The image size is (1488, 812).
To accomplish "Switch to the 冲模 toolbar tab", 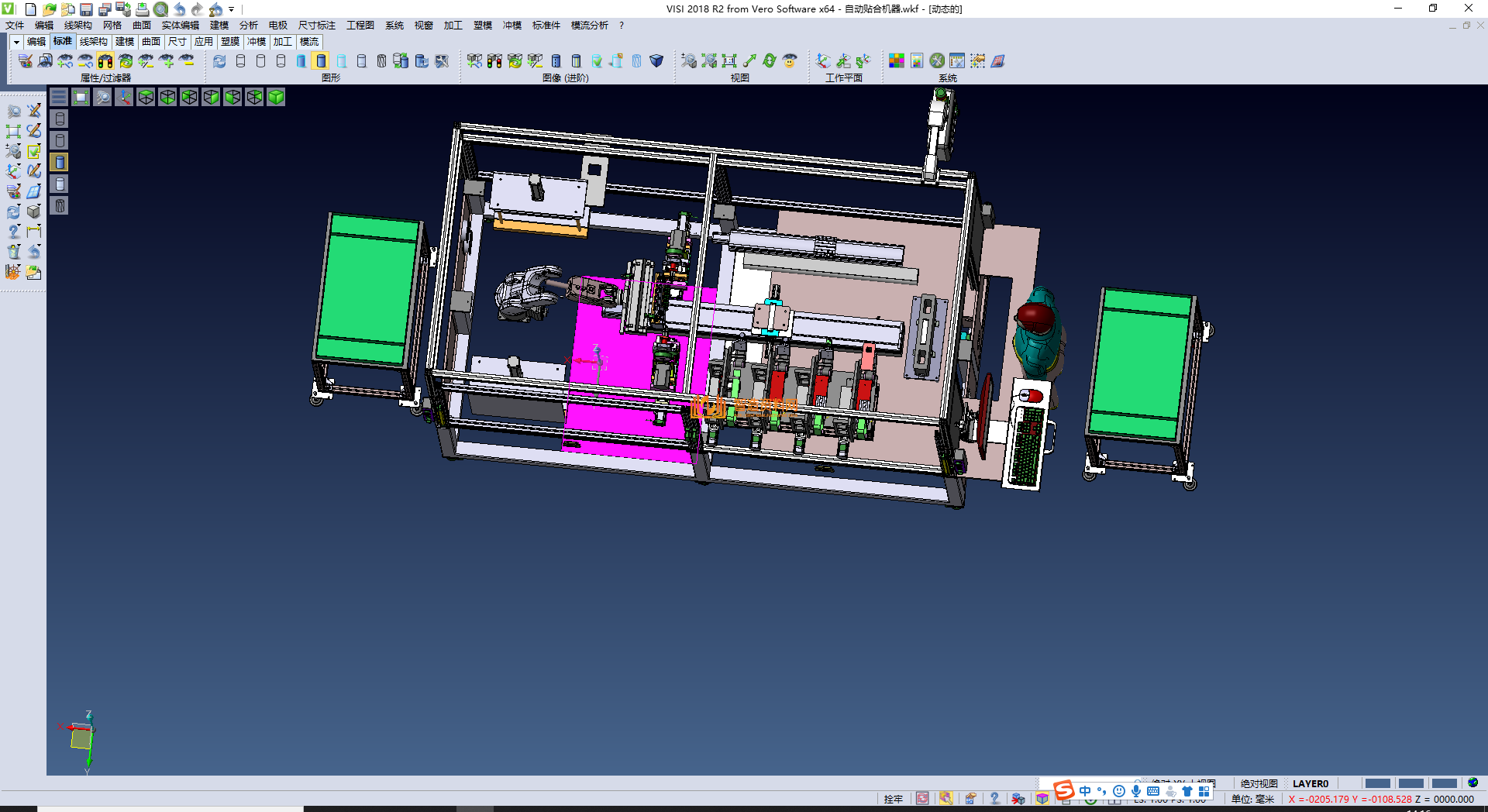I will tap(257, 42).
